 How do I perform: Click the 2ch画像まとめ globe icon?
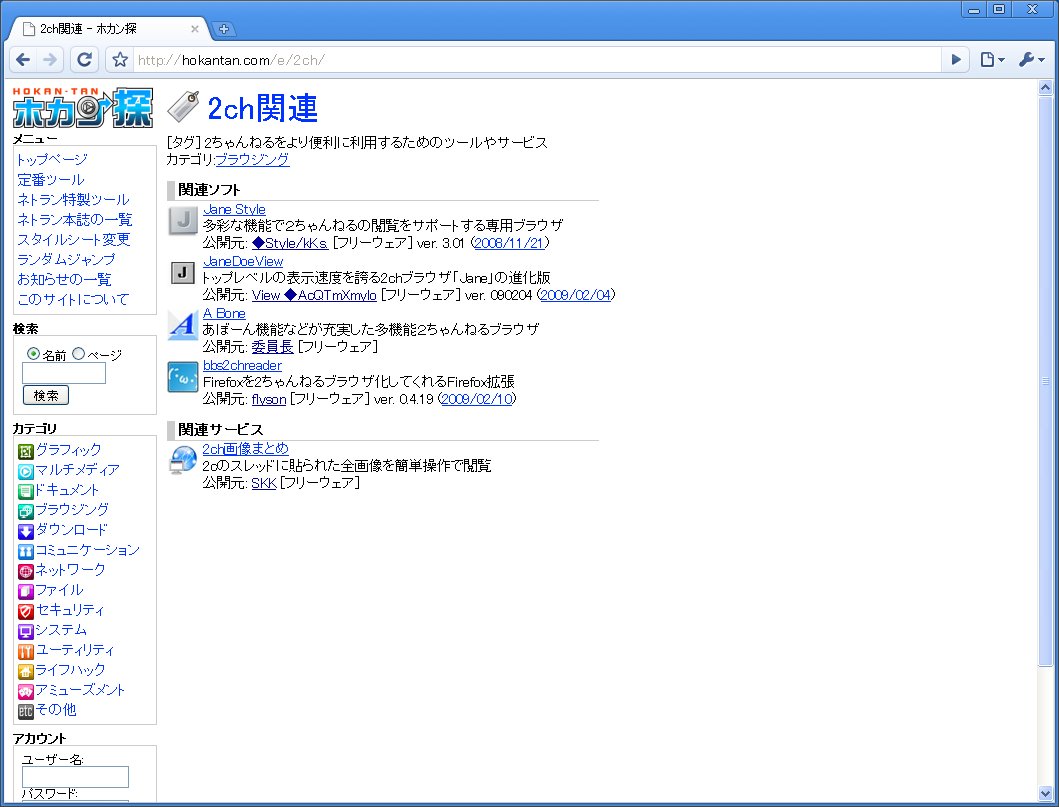[182, 460]
